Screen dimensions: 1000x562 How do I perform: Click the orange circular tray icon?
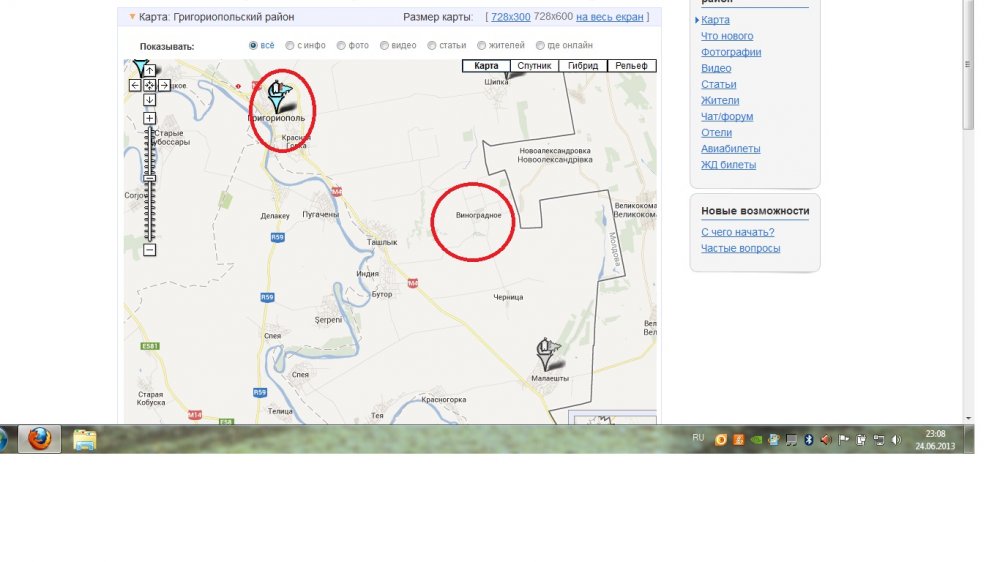point(721,440)
